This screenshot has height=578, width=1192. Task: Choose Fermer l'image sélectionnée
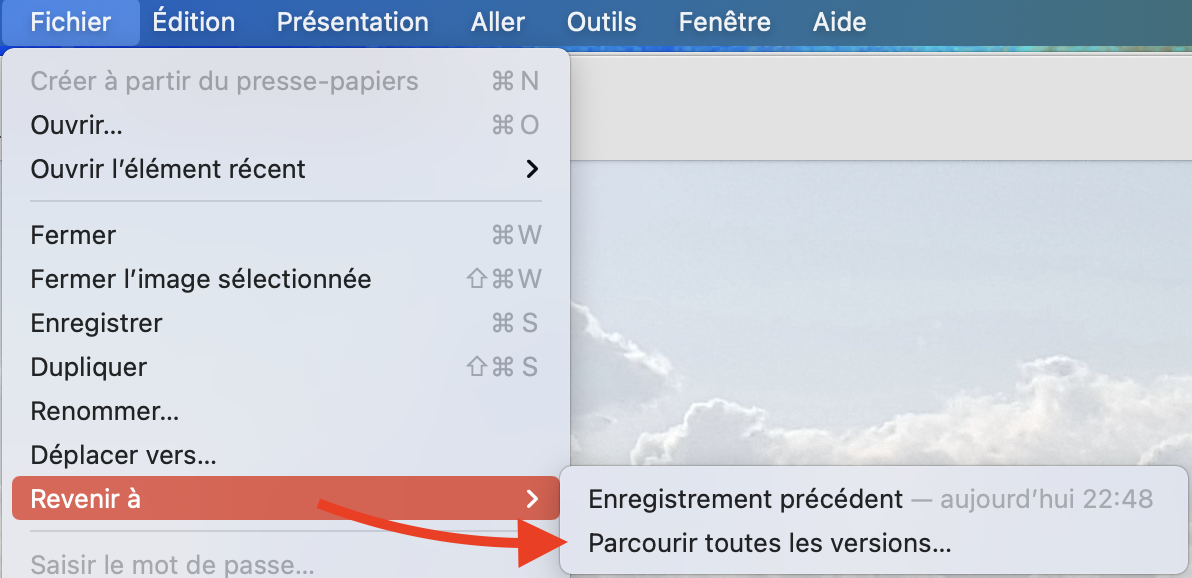[201, 279]
